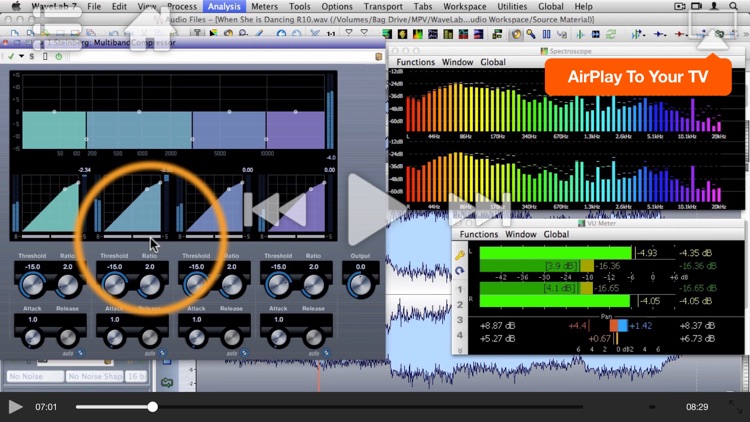Select preset 1 in VU Meter sidebar

click(x=460, y=289)
